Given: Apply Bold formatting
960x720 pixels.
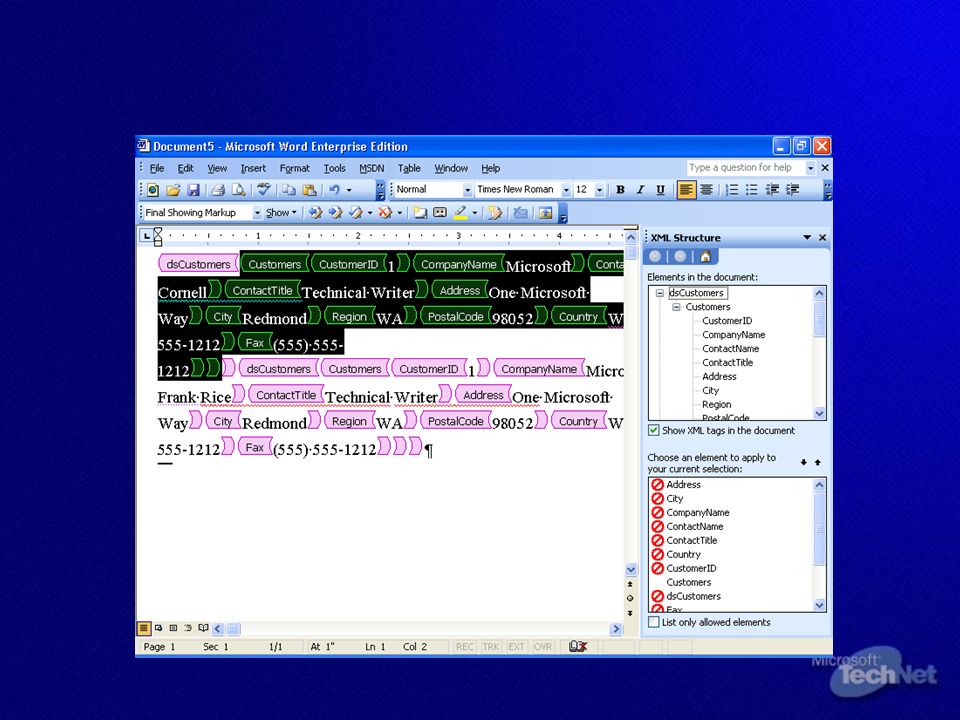Looking at the screenshot, I should [620, 190].
